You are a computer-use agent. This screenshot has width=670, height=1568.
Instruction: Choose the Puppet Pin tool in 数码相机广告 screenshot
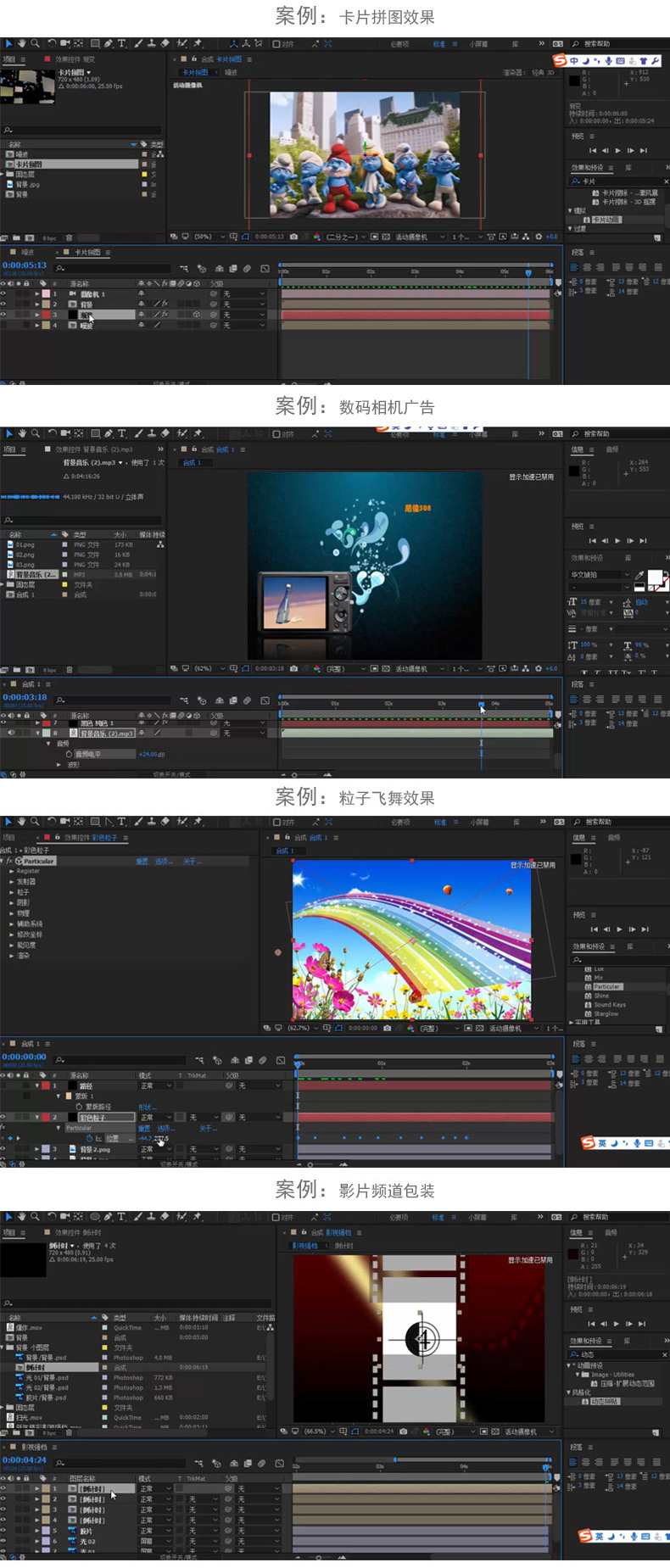[198, 433]
